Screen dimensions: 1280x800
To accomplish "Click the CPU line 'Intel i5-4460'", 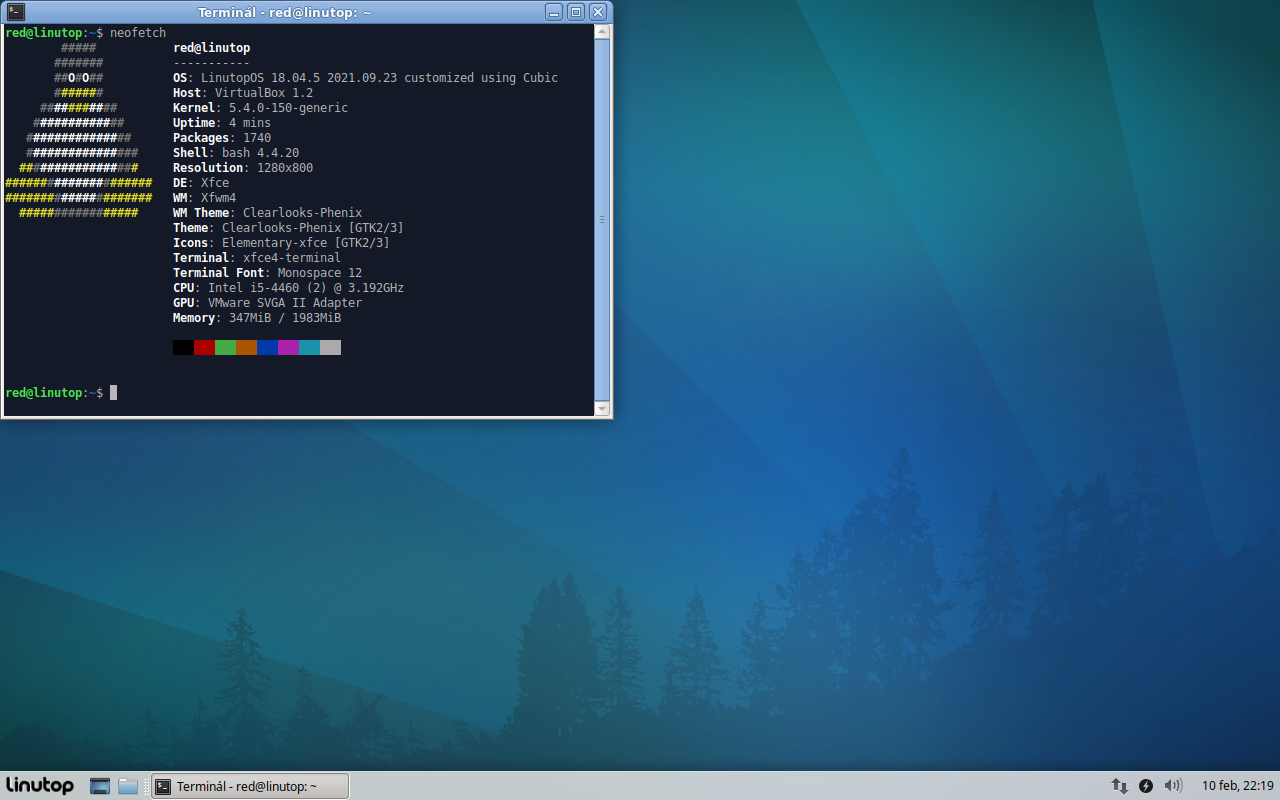I will coord(288,288).
